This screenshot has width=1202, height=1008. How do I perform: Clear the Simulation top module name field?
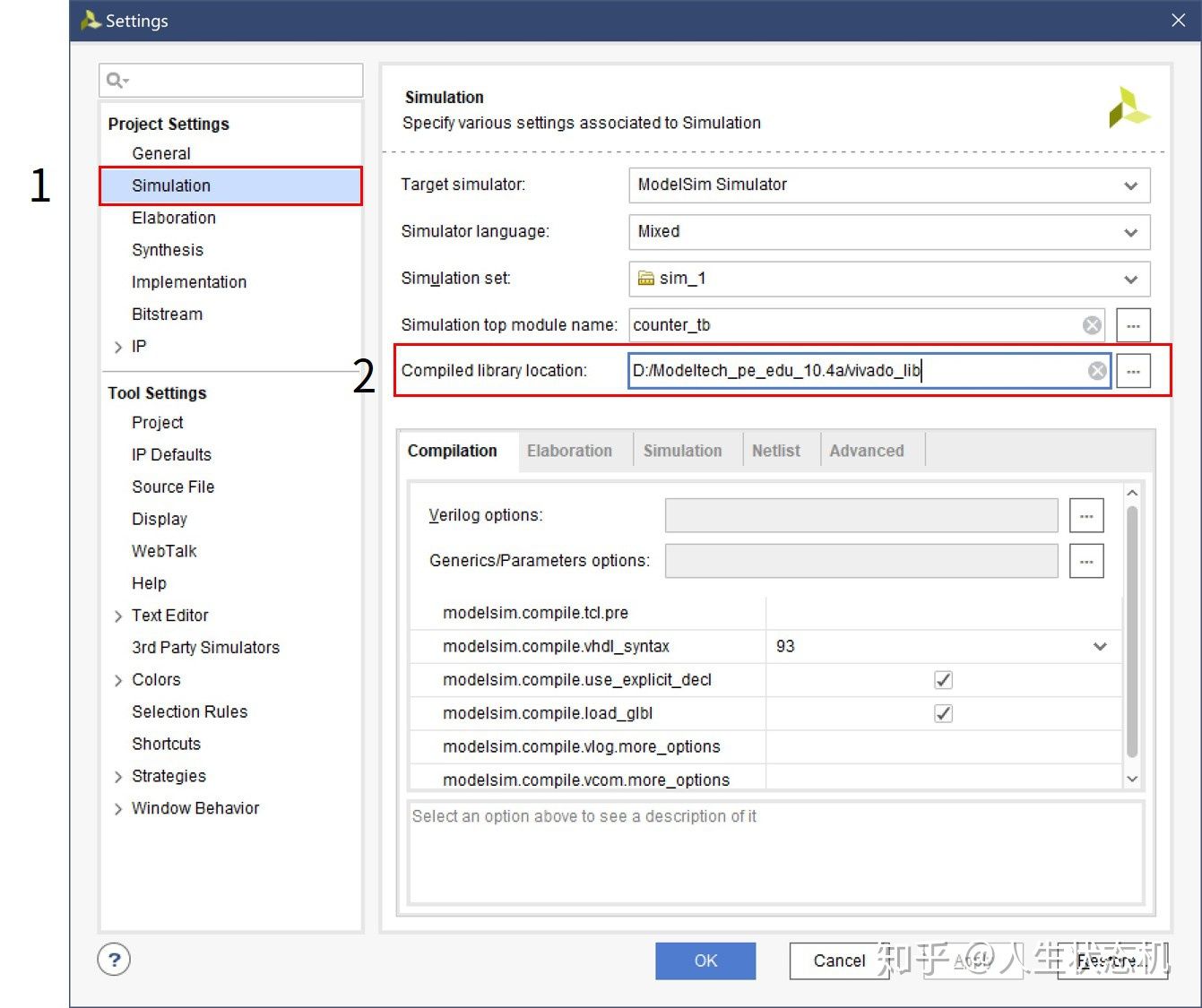(1092, 325)
